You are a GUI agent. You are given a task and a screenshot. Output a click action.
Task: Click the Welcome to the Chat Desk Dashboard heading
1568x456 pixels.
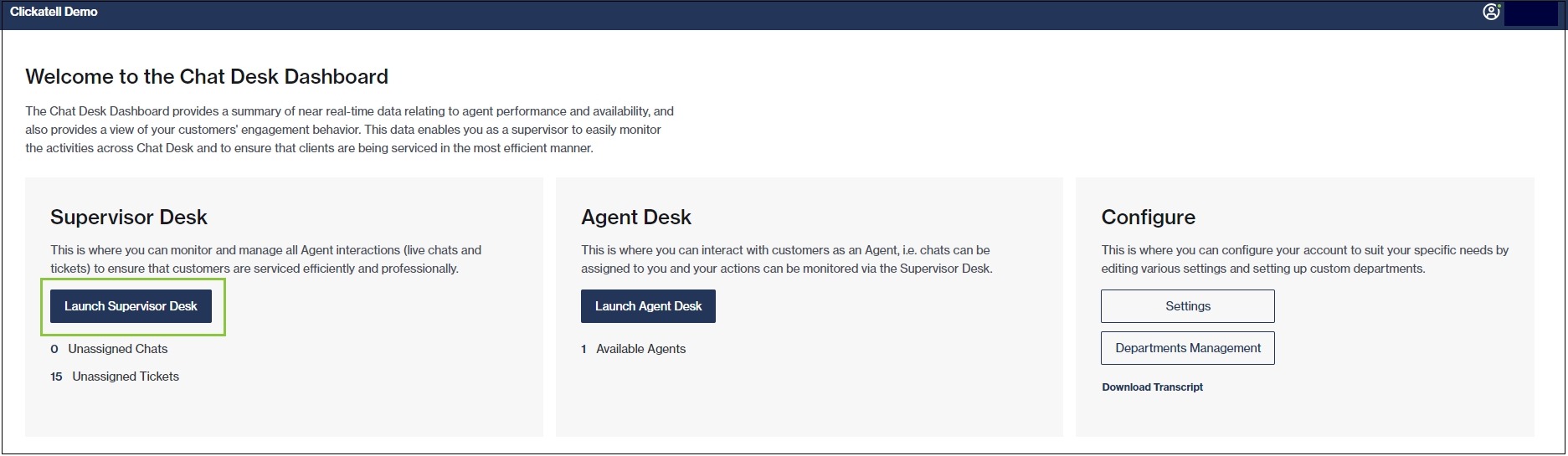tap(207, 77)
